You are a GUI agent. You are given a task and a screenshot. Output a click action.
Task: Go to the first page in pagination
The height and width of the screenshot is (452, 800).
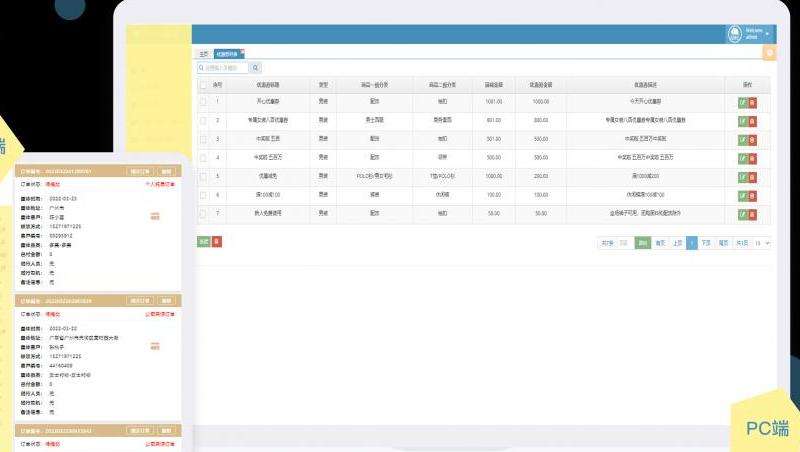point(660,243)
